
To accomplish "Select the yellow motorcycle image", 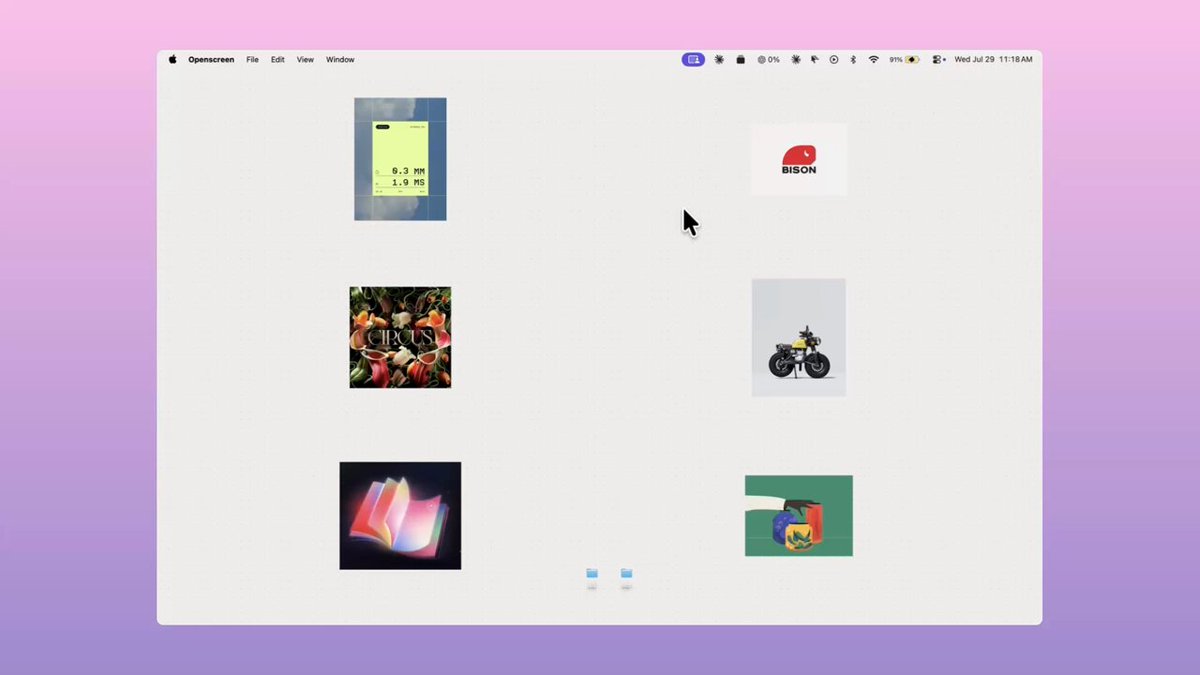I will [x=799, y=338].
